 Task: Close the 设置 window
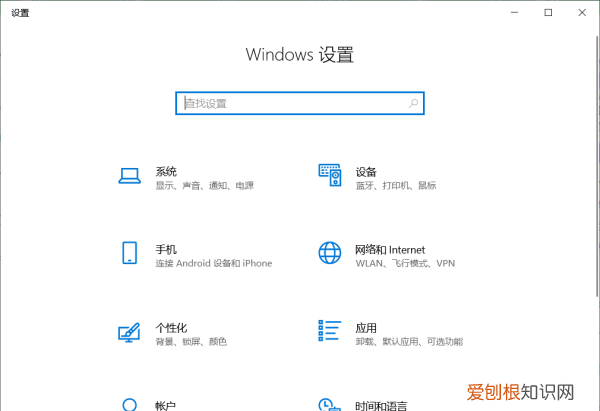[582, 13]
